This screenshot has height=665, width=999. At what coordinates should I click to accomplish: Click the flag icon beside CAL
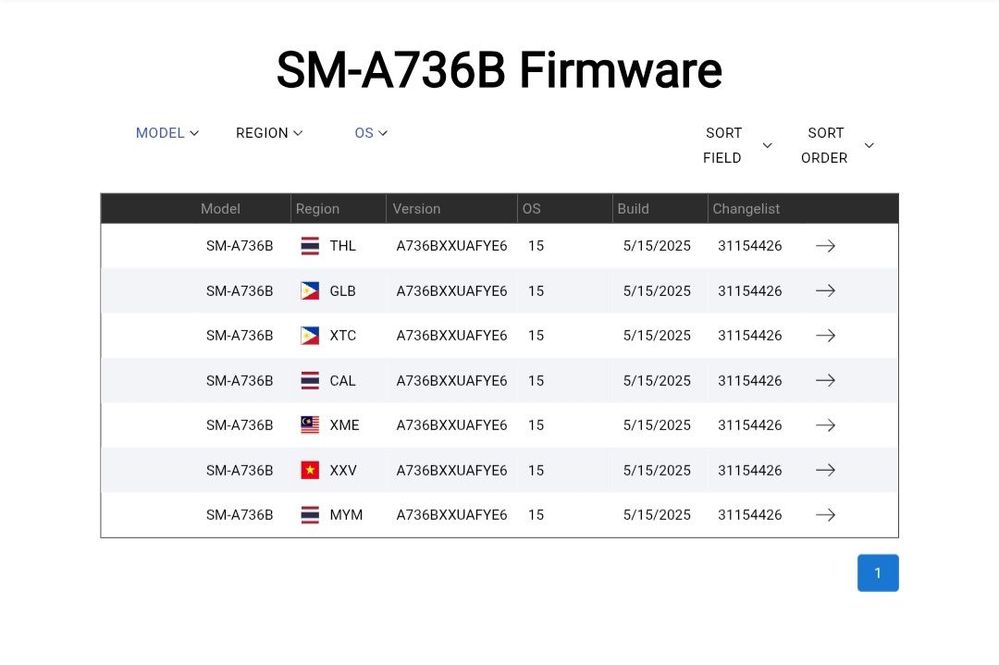point(310,380)
